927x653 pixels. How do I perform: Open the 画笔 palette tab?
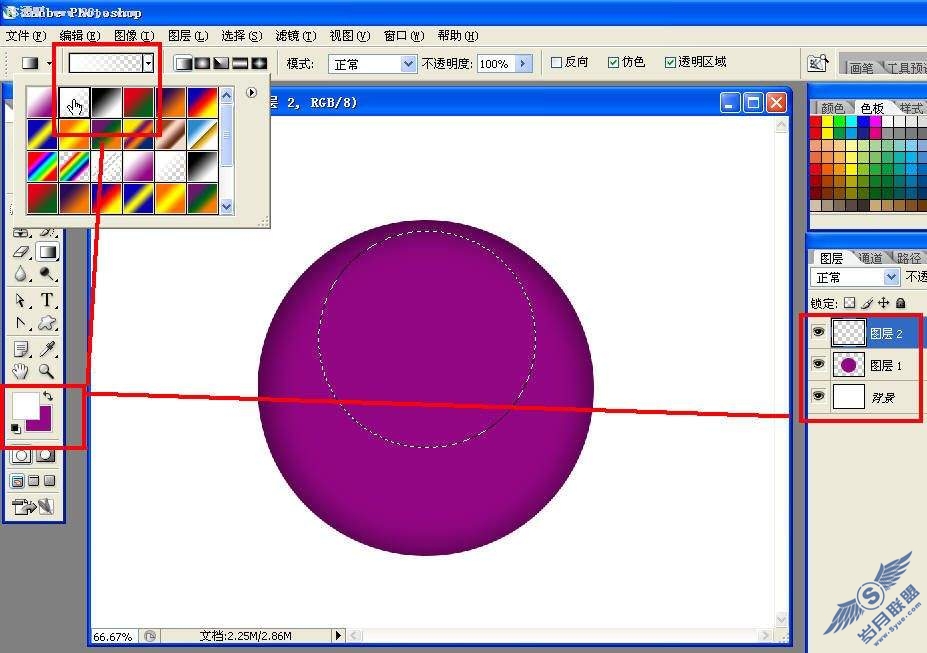[861, 67]
